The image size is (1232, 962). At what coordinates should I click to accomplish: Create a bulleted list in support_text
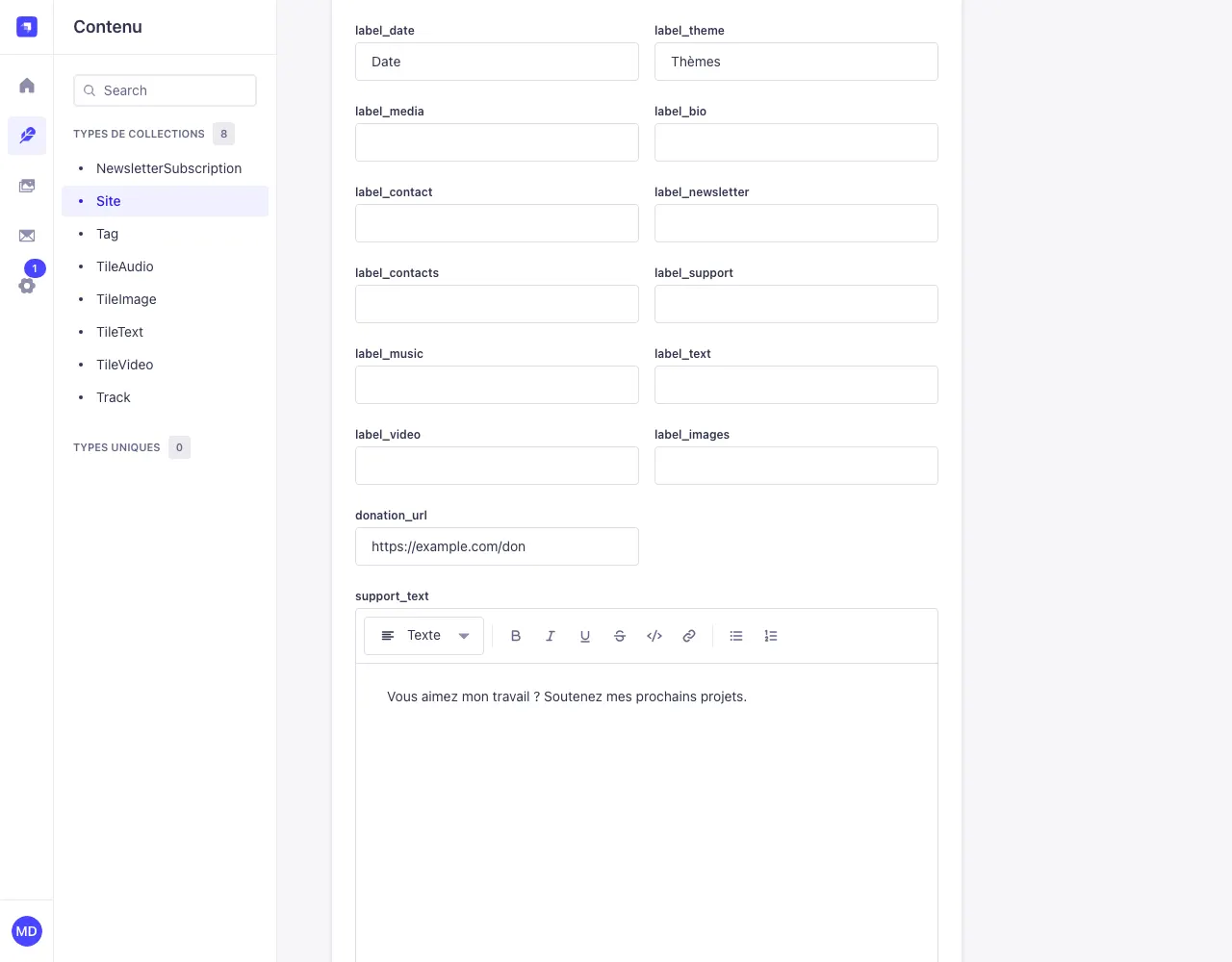pos(736,636)
